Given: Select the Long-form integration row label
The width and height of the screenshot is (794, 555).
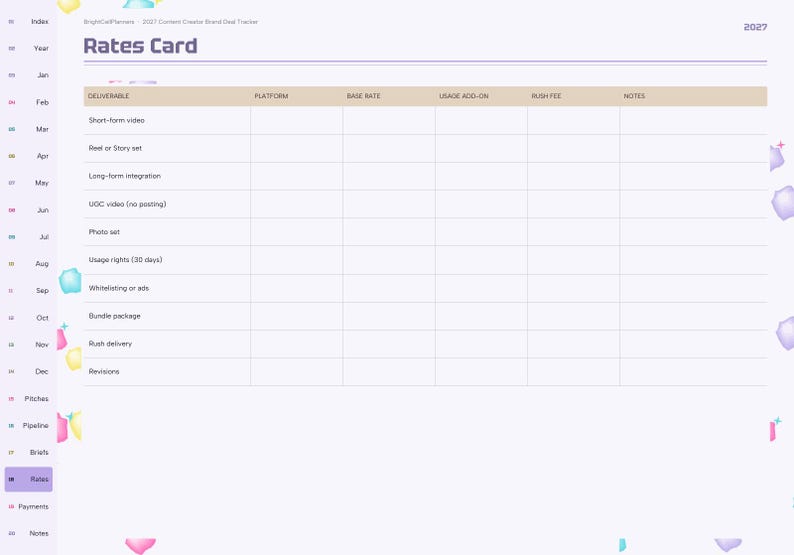Looking at the screenshot, I should [125, 176].
